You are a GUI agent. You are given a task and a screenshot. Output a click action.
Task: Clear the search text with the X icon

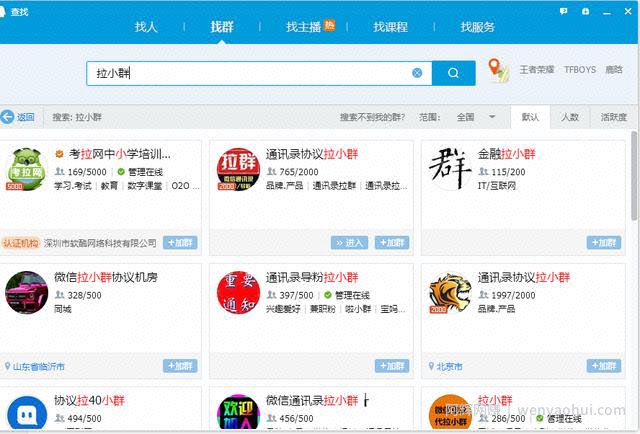417,73
